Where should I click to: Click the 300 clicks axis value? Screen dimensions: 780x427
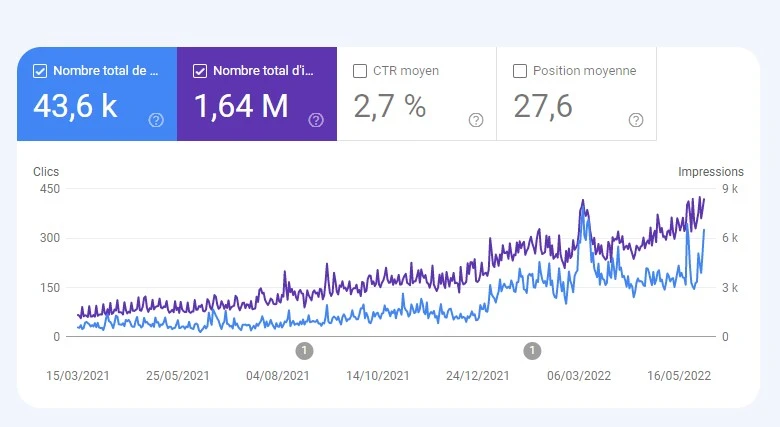[50, 238]
